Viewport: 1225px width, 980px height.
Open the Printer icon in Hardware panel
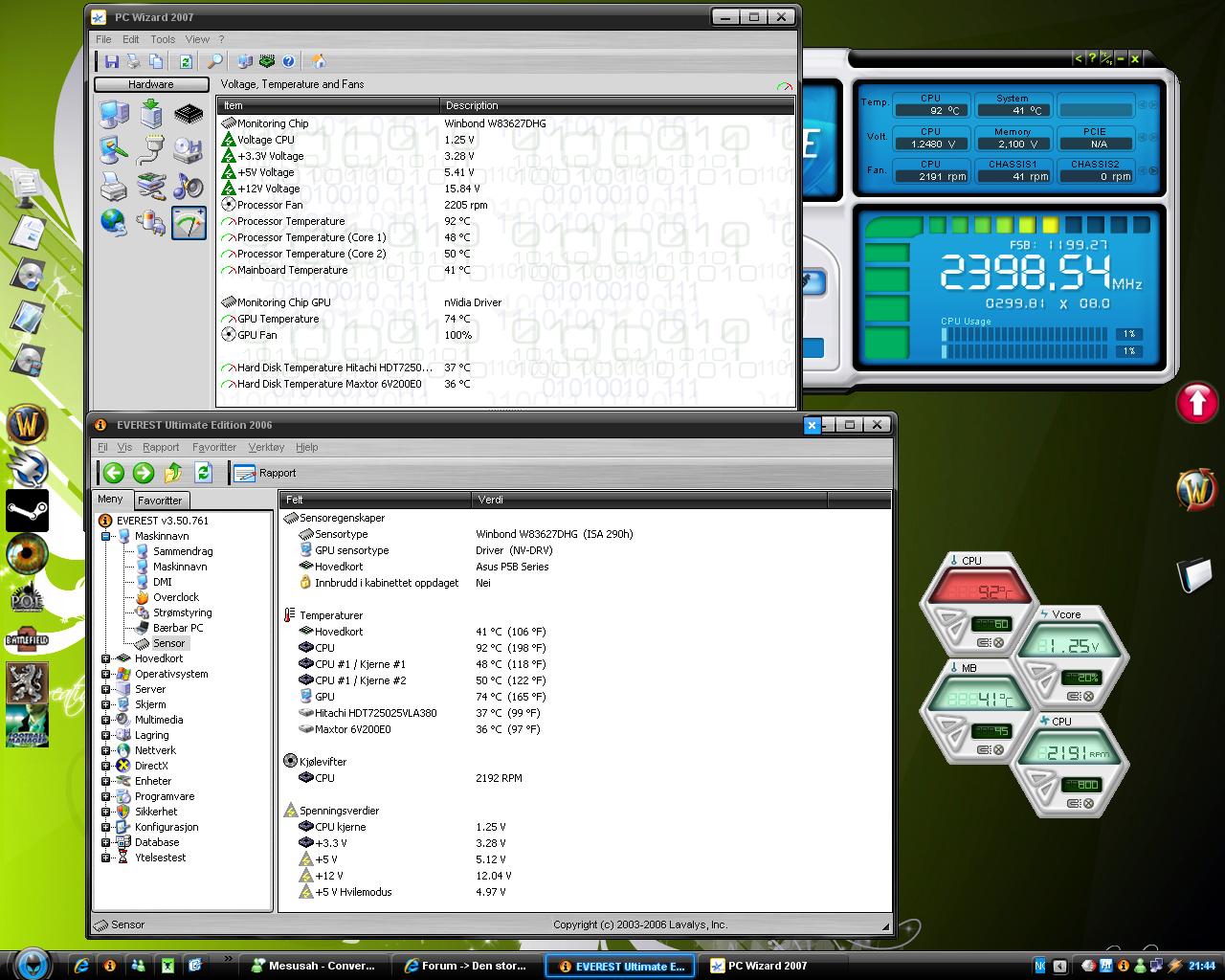click(114, 186)
